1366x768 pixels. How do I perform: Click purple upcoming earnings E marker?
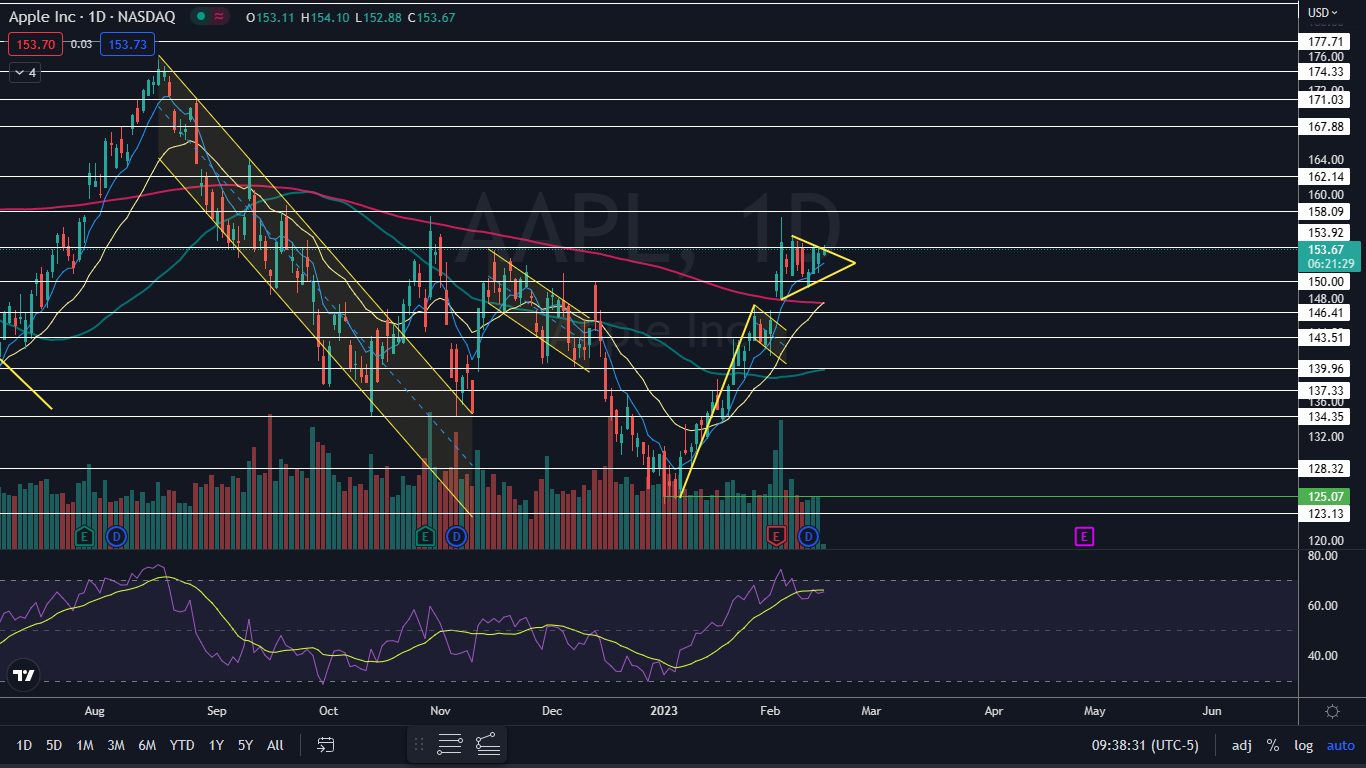click(1085, 537)
